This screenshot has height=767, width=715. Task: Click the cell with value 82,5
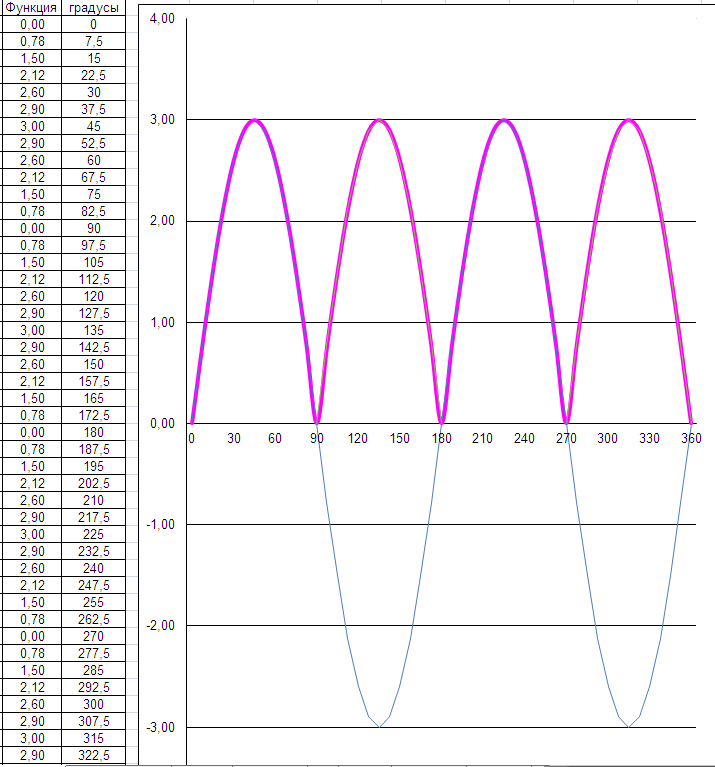[93, 211]
